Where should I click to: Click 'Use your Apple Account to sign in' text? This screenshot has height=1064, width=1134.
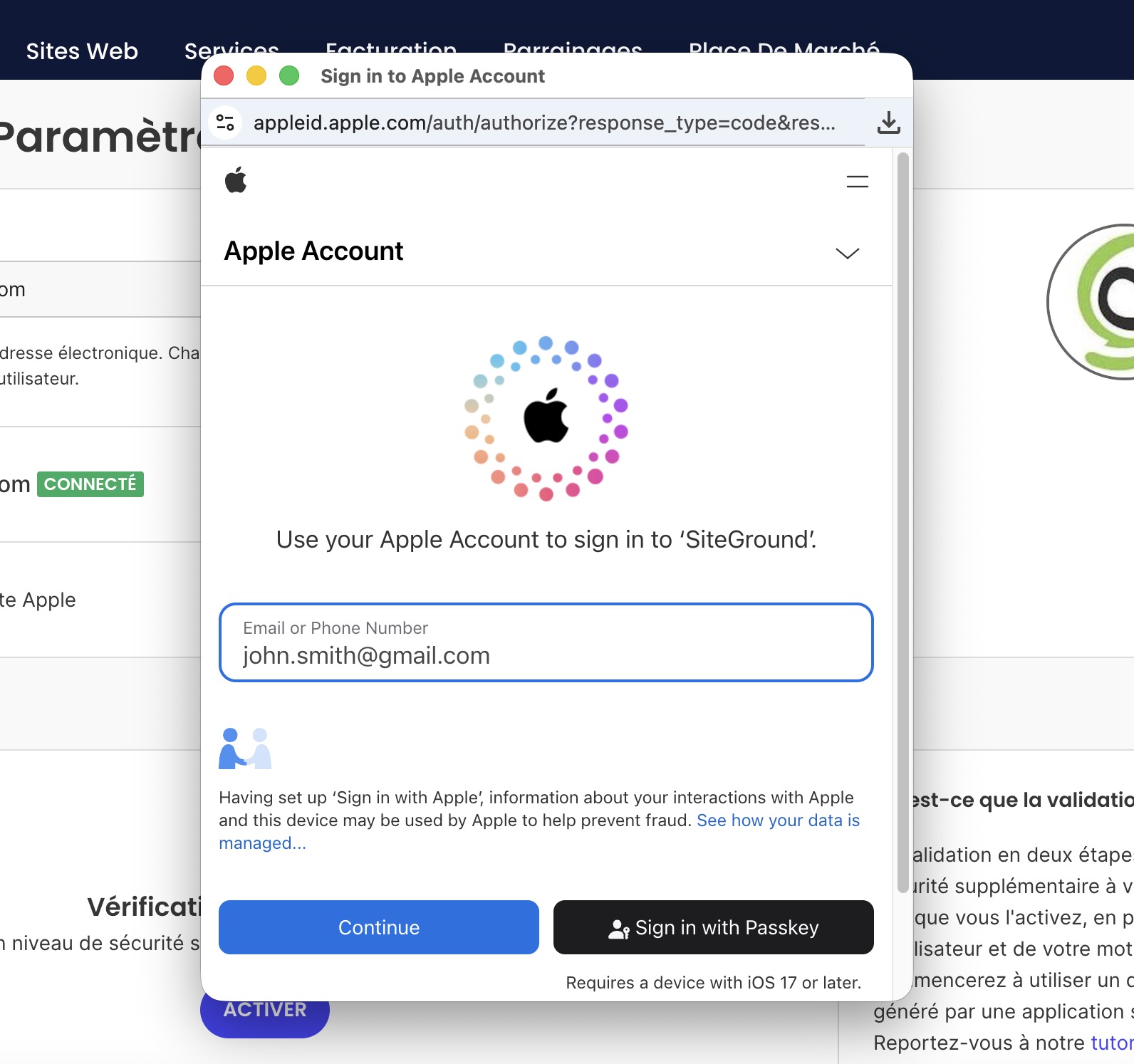click(x=546, y=540)
